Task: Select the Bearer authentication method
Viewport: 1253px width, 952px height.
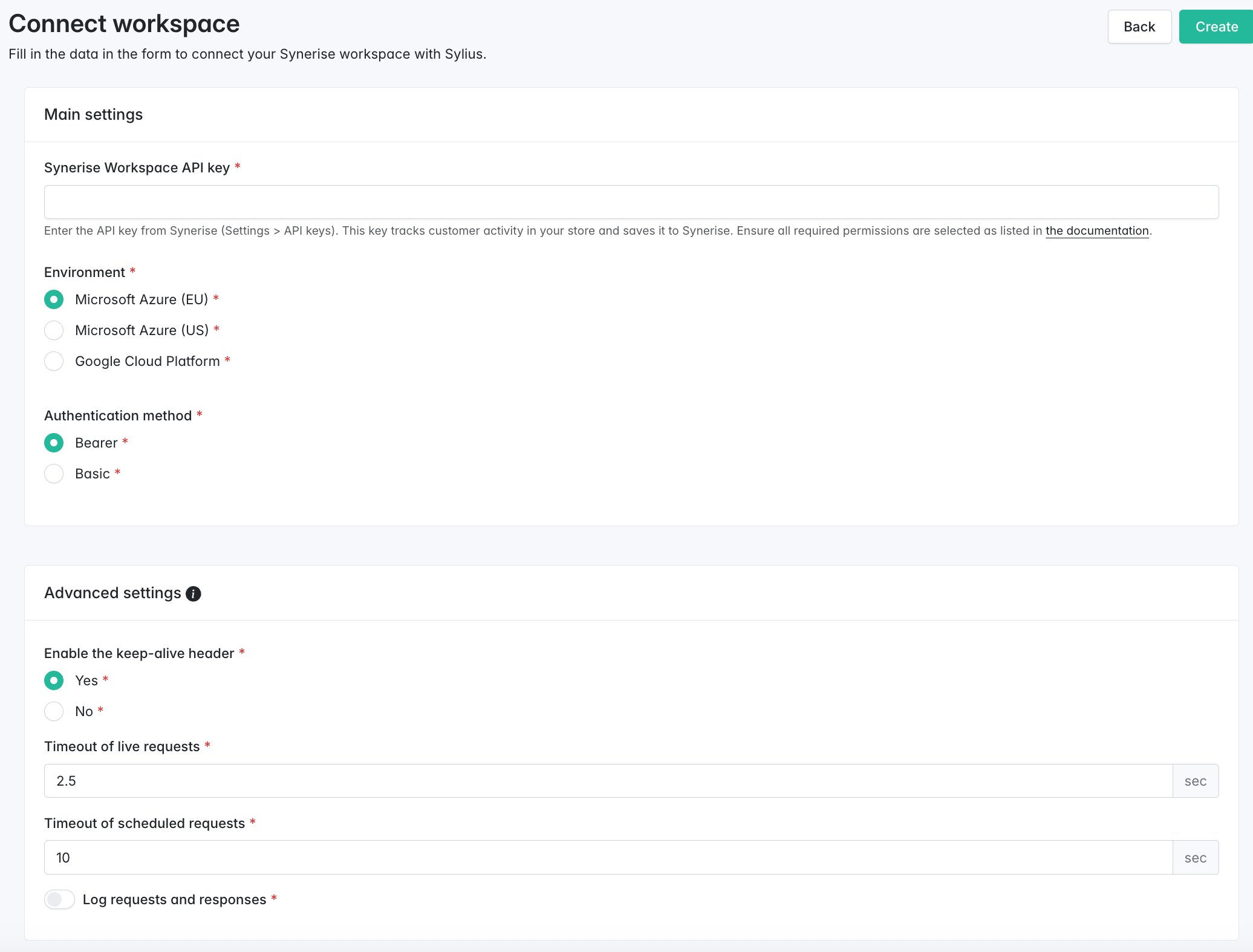Action: tap(54, 443)
